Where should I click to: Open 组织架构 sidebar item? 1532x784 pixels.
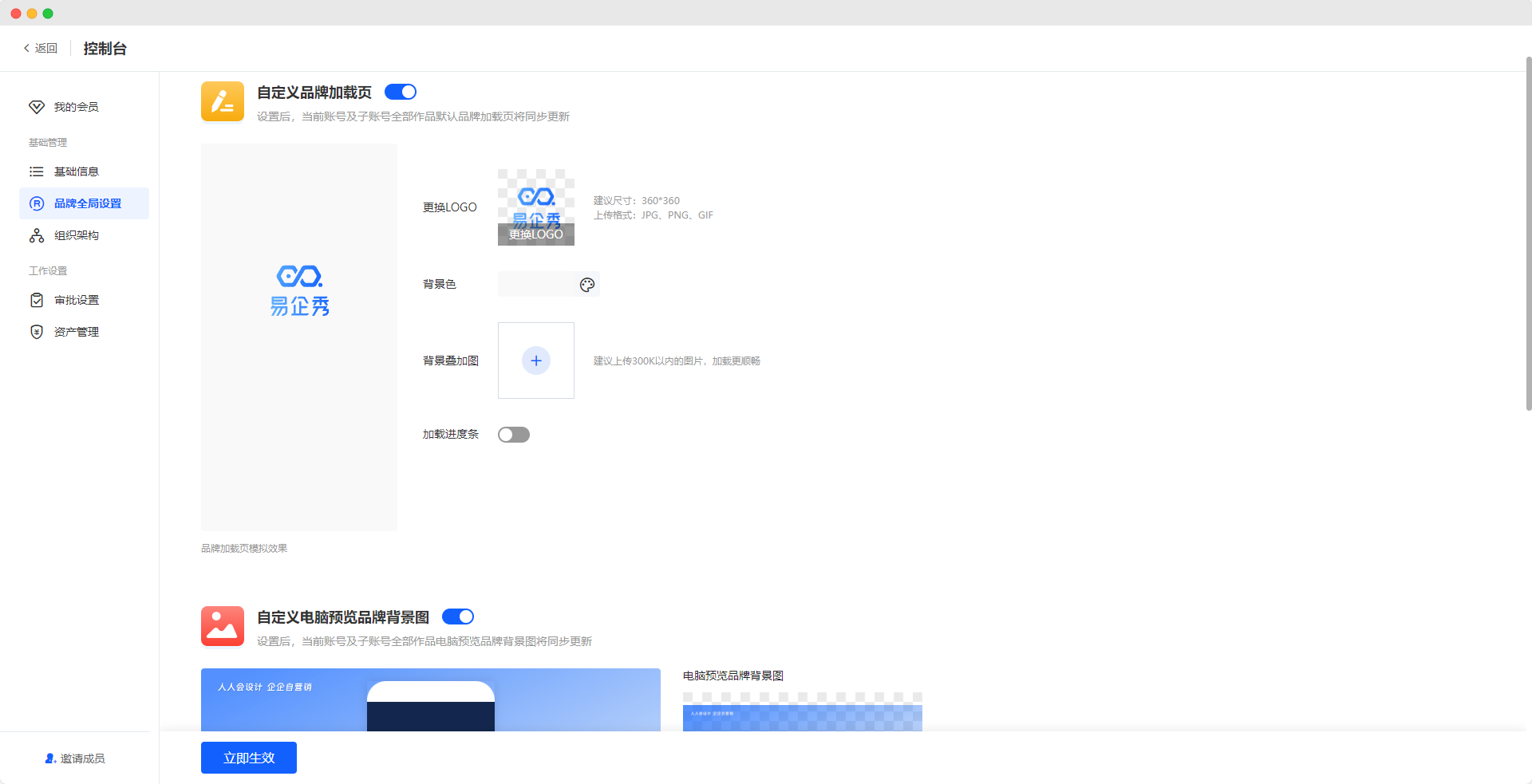pyautogui.click(x=84, y=235)
